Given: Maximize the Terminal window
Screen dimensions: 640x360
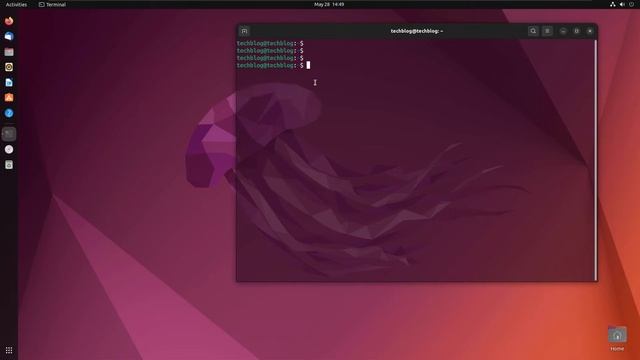Looking at the screenshot, I should click(x=576, y=31).
